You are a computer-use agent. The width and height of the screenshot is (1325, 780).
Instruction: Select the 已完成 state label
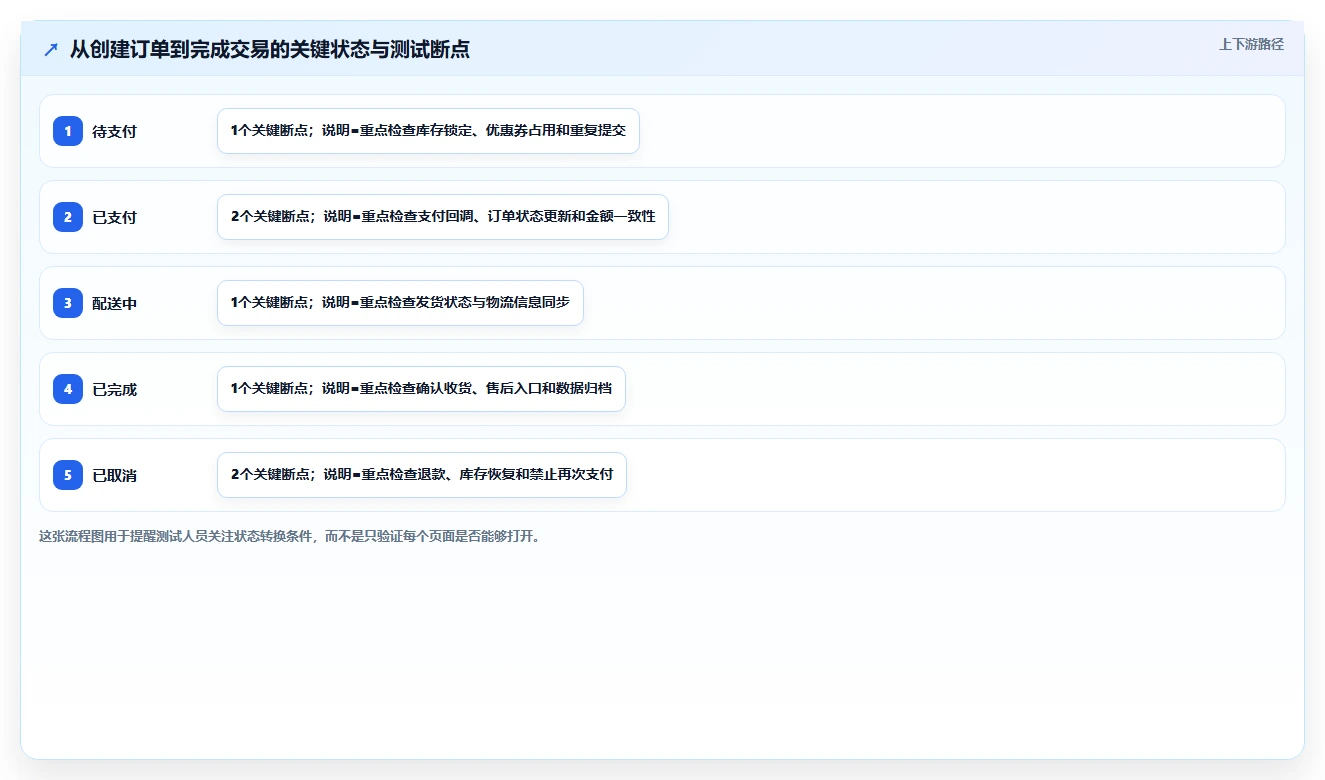pyautogui.click(x=114, y=389)
